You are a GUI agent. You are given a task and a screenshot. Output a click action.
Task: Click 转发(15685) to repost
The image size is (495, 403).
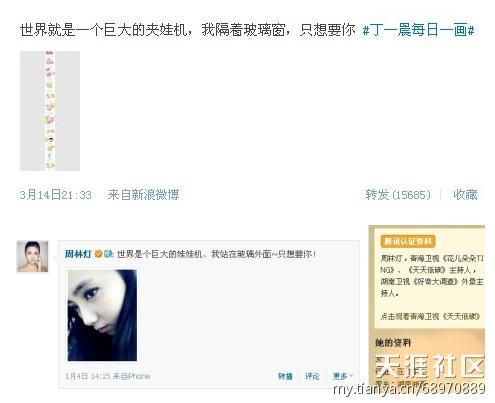(398, 195)
